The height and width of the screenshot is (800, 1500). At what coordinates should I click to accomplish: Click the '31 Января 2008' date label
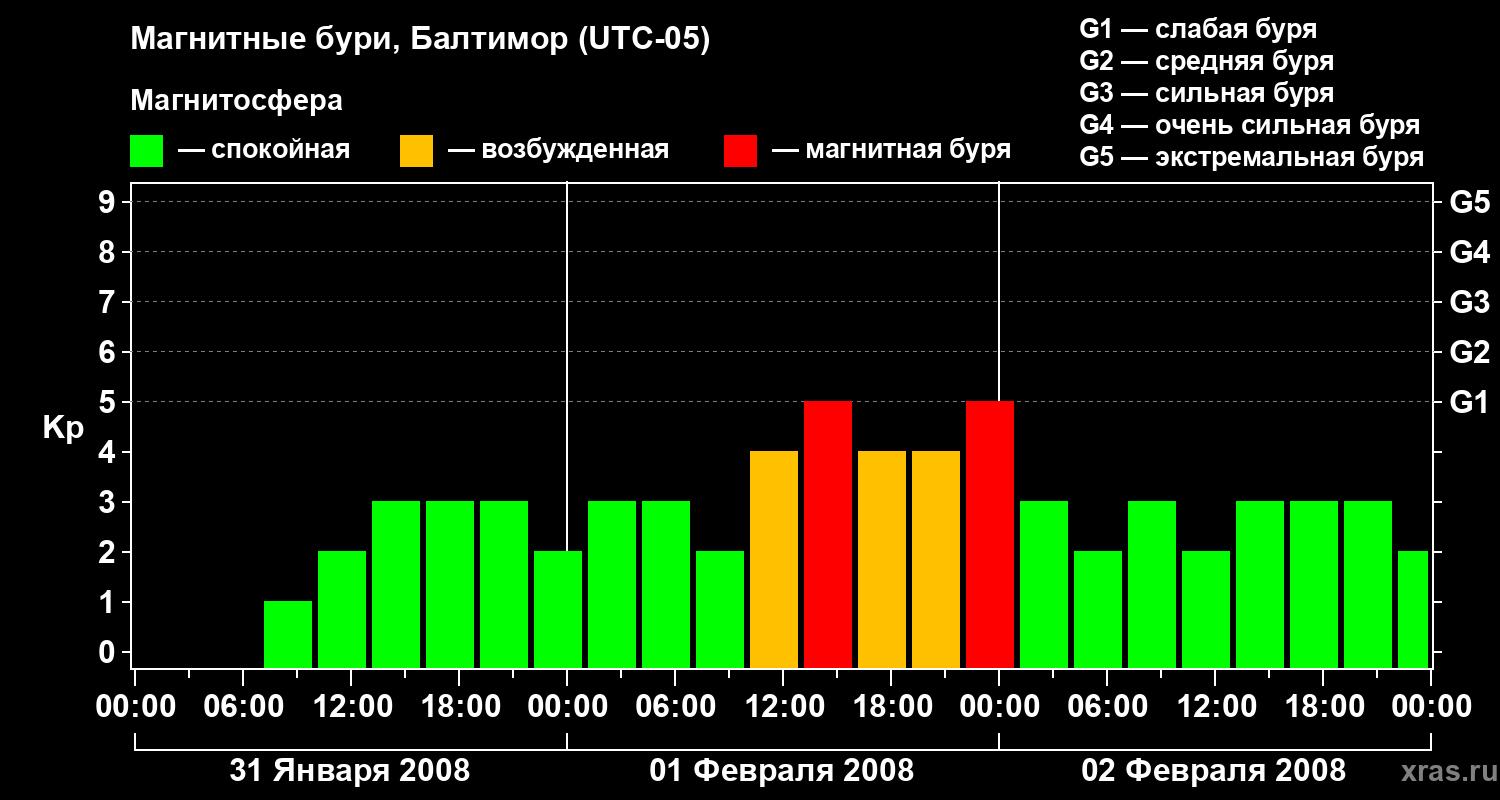pyautogui.click(x=350, y=771)
